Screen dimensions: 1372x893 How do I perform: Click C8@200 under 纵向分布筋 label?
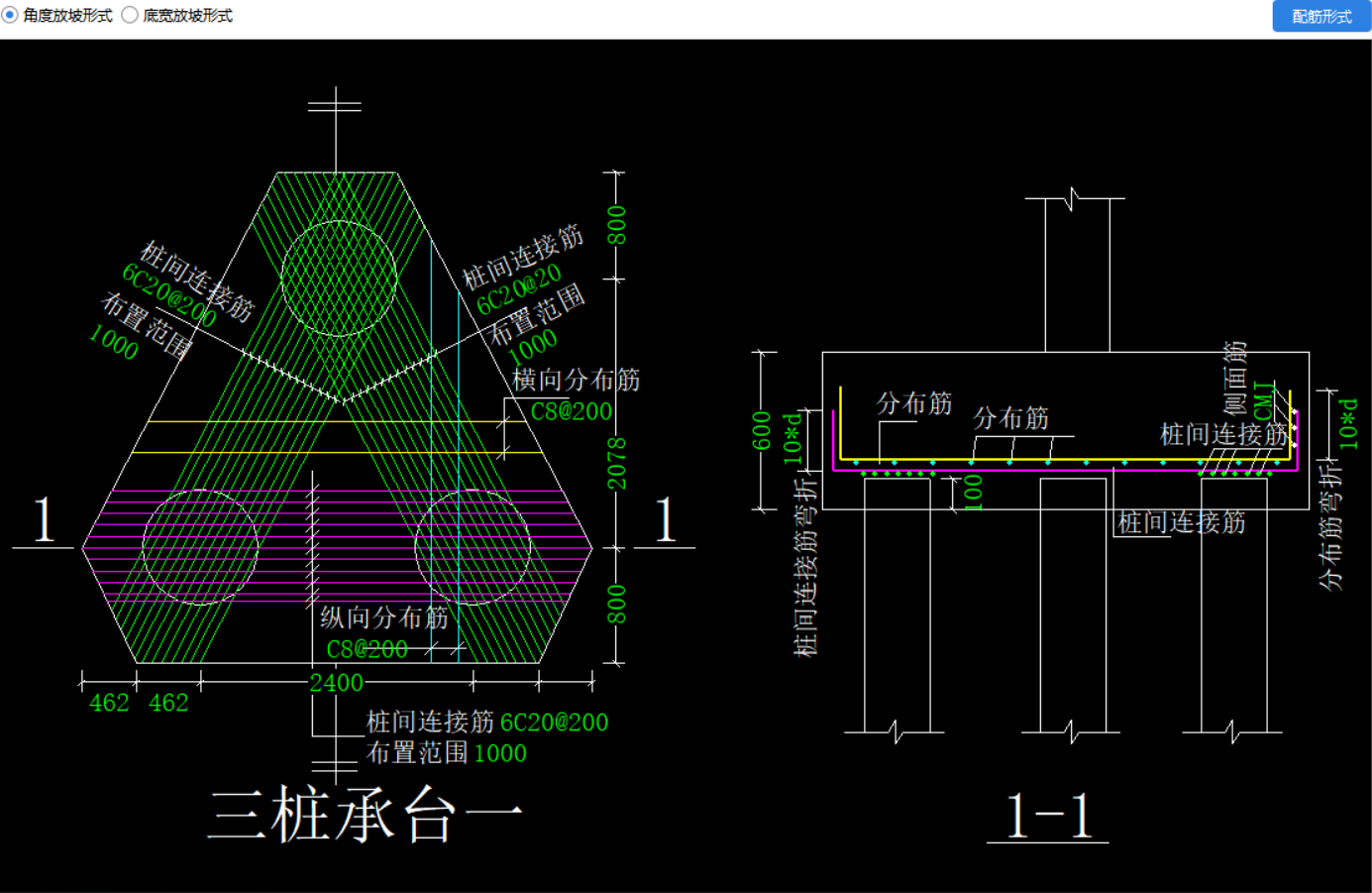[x=368, y=649]
